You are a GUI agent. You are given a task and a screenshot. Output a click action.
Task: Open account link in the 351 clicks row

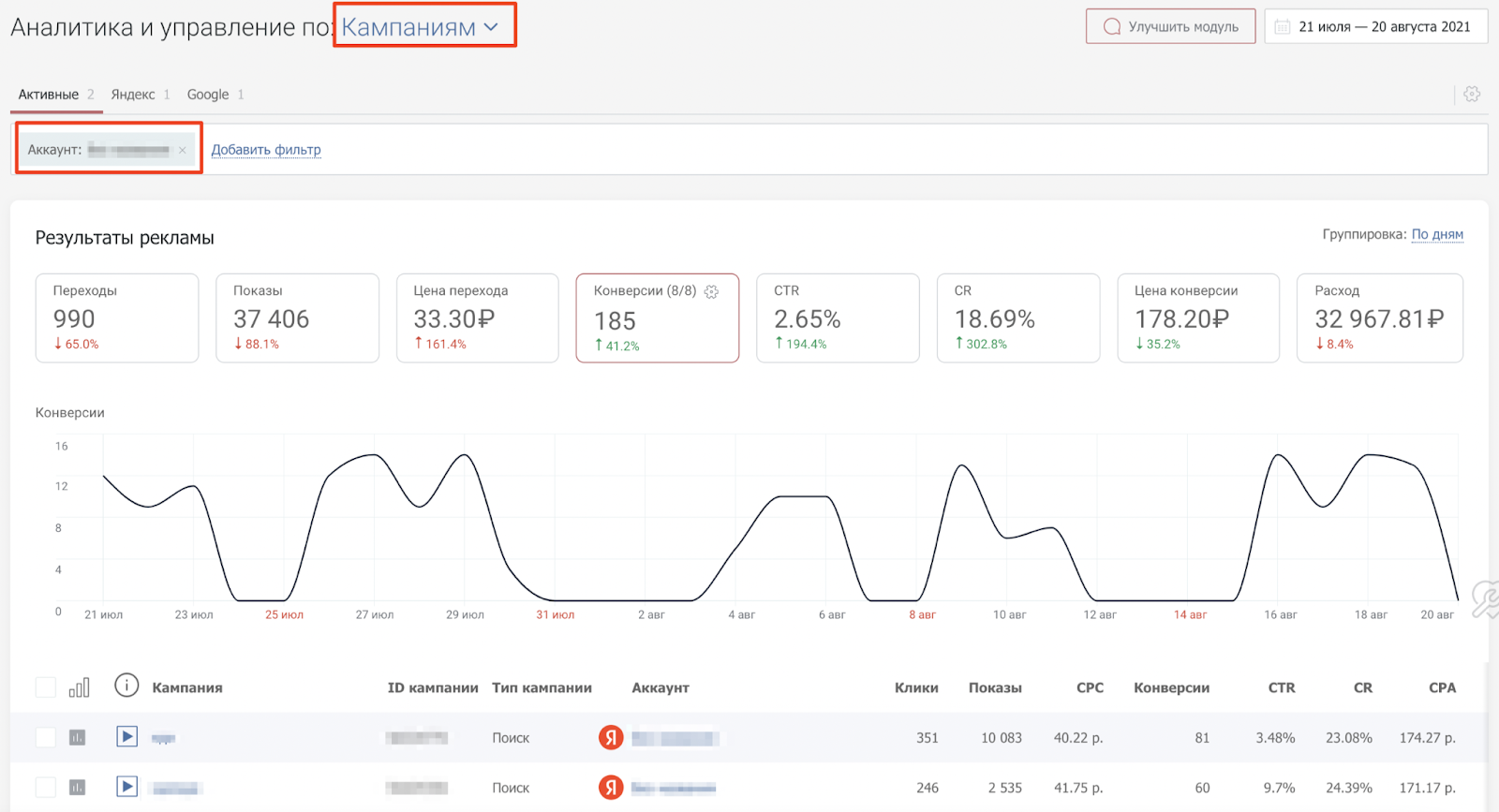675,739
